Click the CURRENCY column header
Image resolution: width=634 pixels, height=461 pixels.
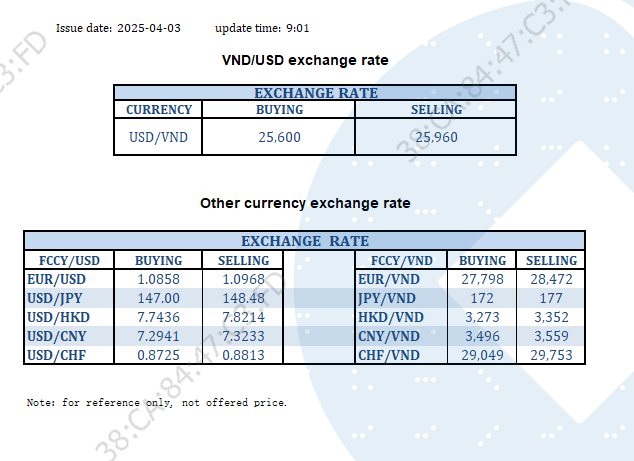point(159,110)
